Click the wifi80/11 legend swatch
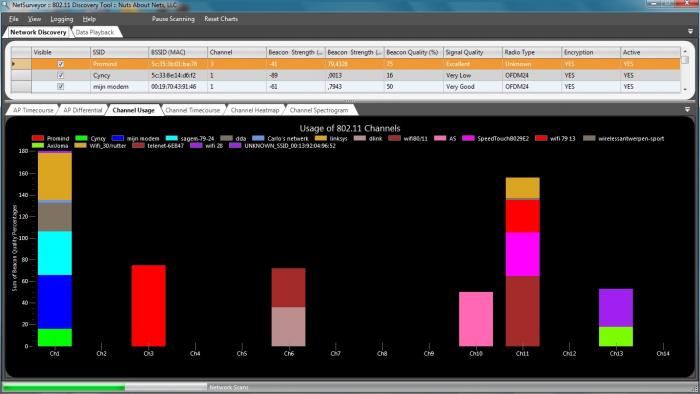This screenshot has width=700, height=394. point(394,138)
